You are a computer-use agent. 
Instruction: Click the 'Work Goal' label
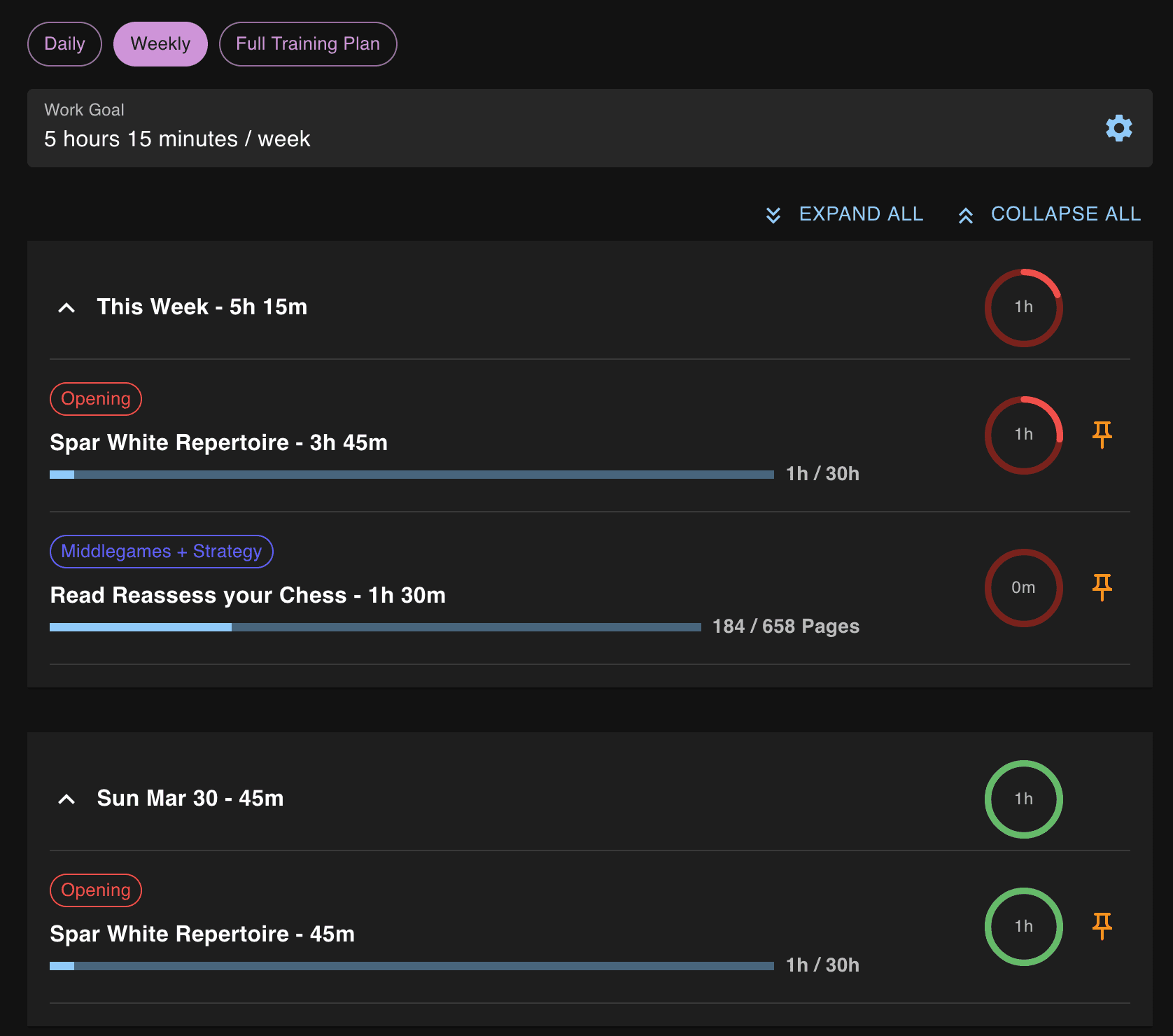[84, 110]
